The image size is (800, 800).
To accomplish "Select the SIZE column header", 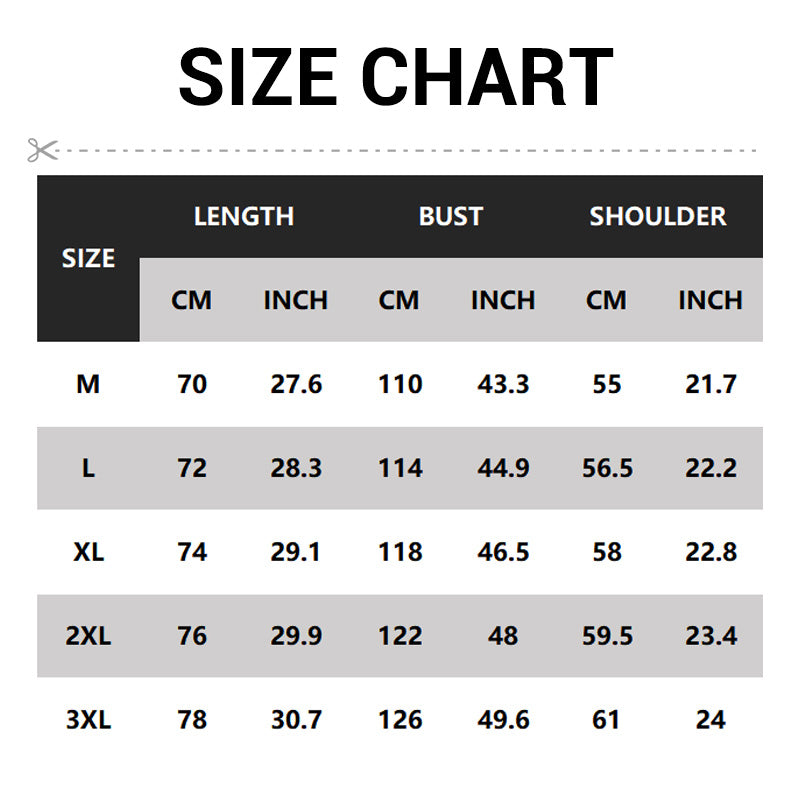I will 88,258.
